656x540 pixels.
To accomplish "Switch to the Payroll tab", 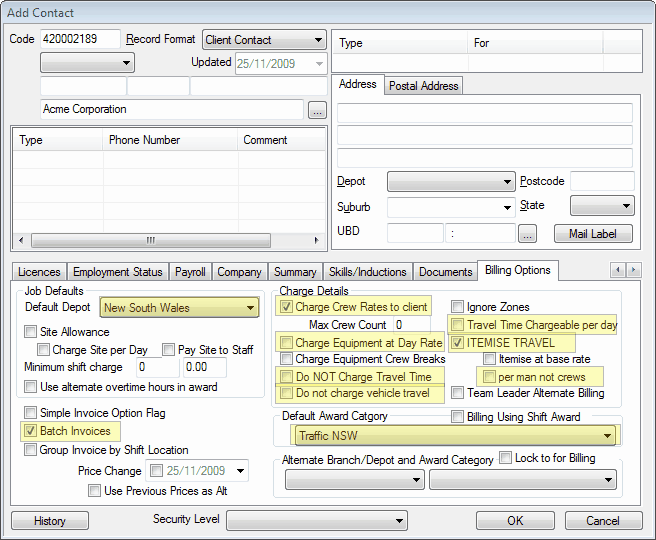I will click(190, 272).
